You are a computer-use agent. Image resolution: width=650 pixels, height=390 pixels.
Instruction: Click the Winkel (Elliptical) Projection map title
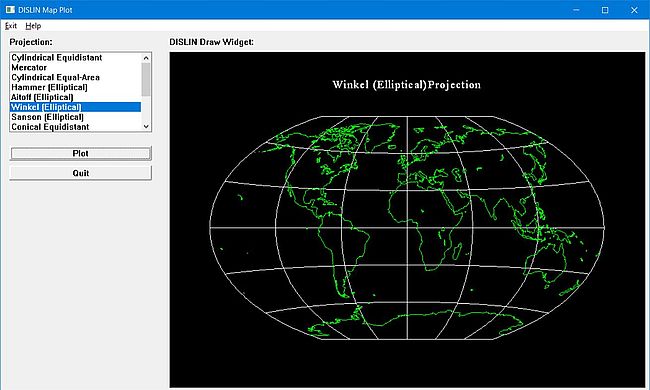coord(407,85)
